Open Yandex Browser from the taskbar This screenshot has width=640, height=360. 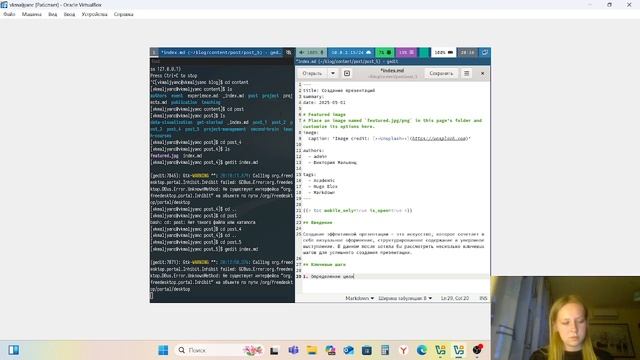click(403, 350)
